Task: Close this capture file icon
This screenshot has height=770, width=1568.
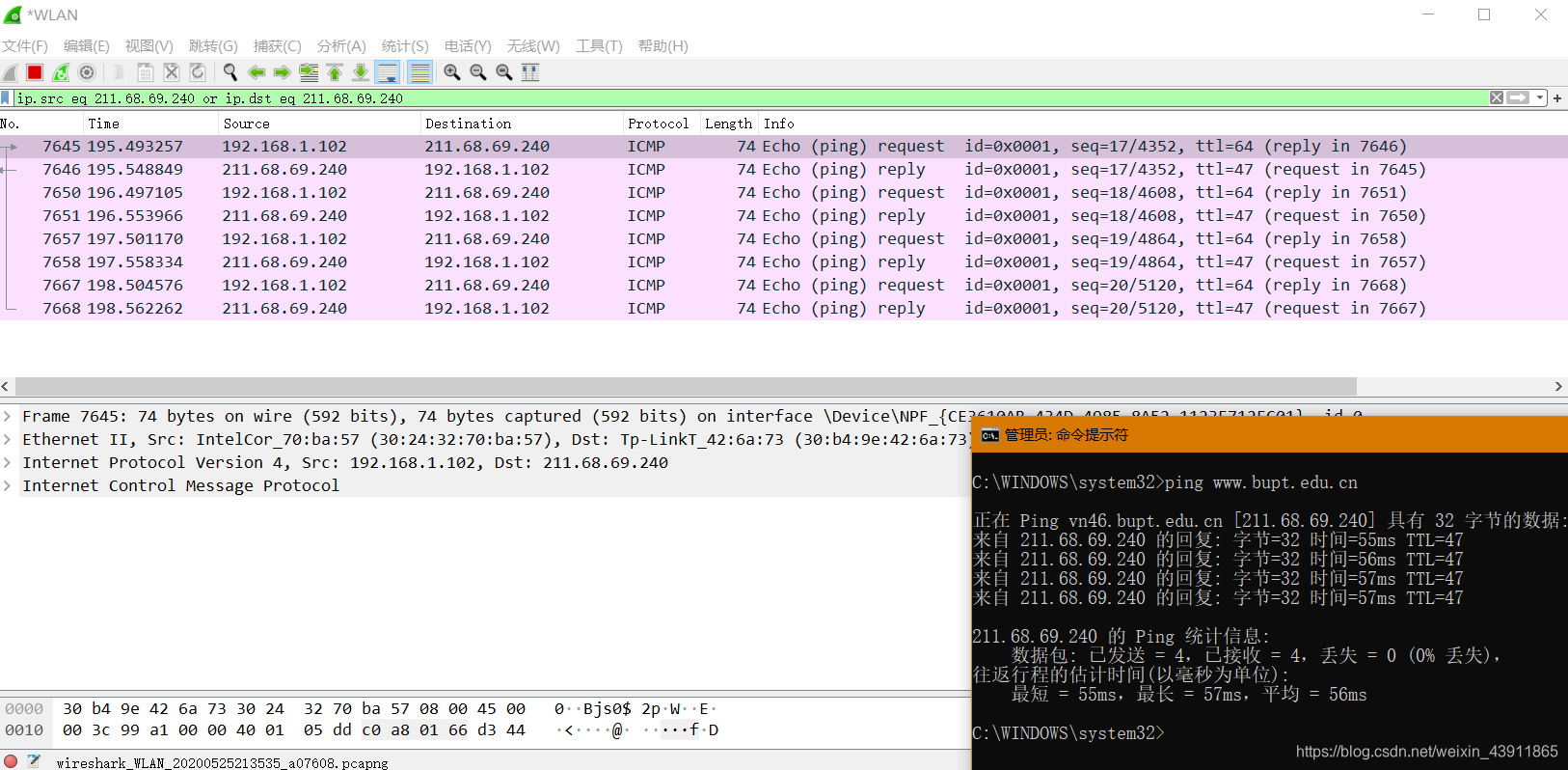Action: 172,72
